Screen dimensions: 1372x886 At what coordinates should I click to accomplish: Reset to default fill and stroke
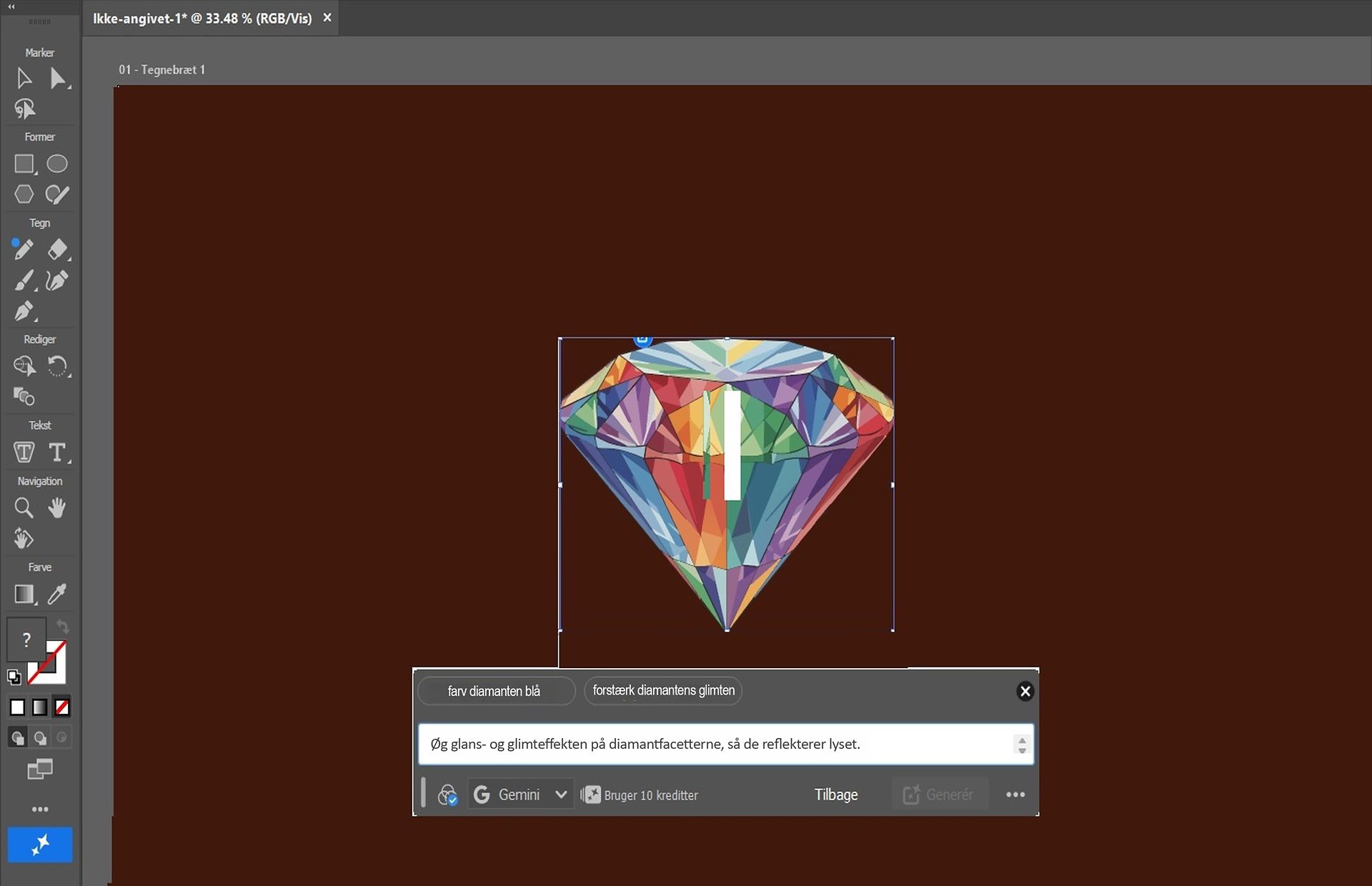click(14, 676)
